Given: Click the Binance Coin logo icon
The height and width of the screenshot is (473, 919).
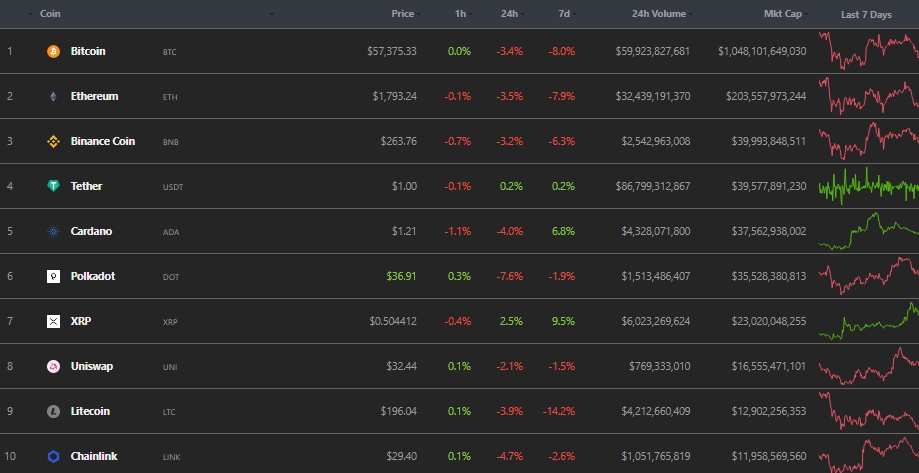Looking at the screenshot, I should [53, 141].
